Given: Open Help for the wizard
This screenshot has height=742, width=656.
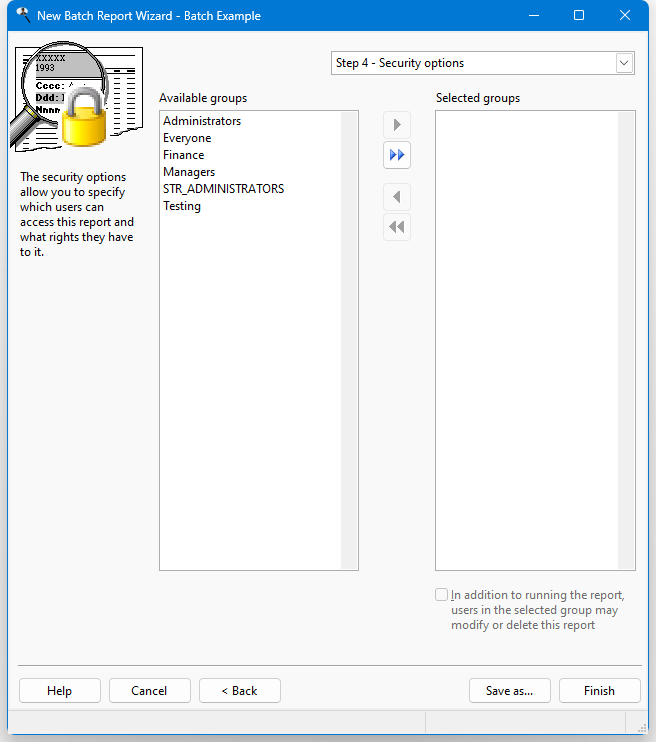Looking at the screenshot, I should click(x=59, y=691).
